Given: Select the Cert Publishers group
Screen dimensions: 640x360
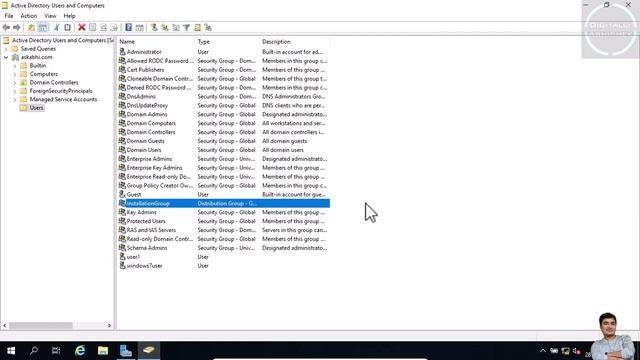Looking at the screenshot, I should 224,70.
